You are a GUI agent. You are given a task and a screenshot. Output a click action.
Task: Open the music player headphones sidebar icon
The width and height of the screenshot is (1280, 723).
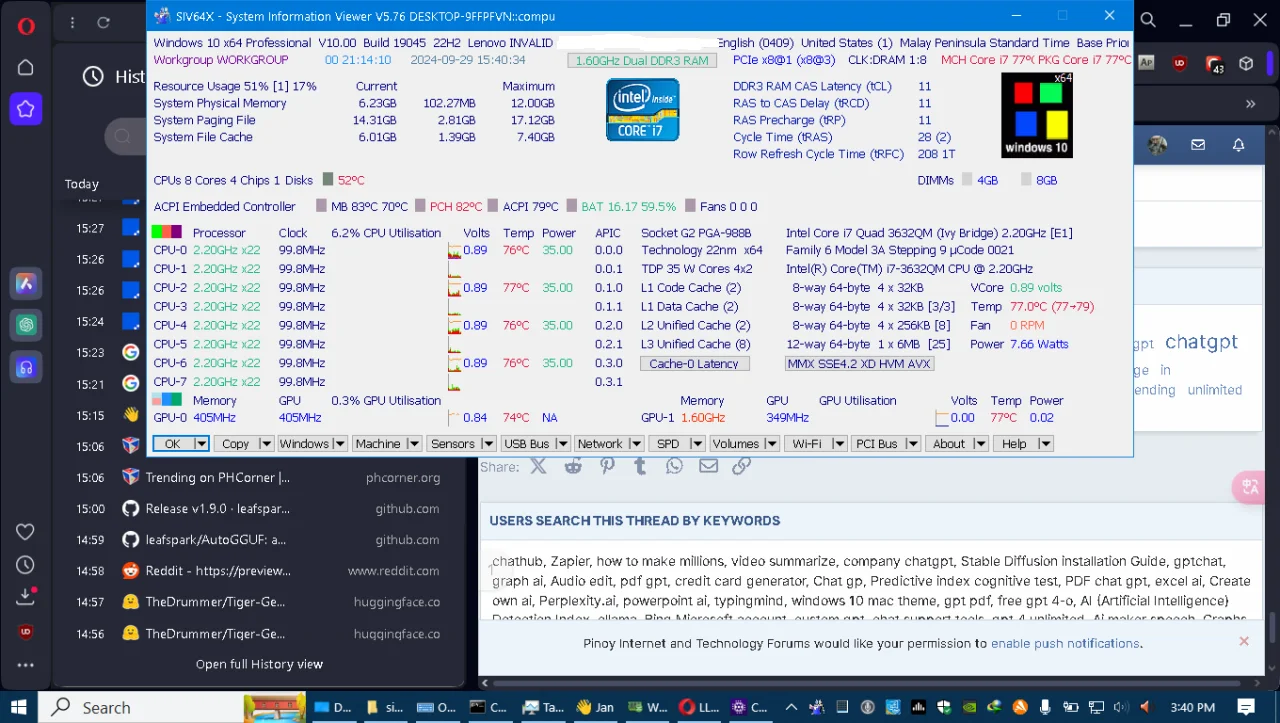click(x=26, y=367)
